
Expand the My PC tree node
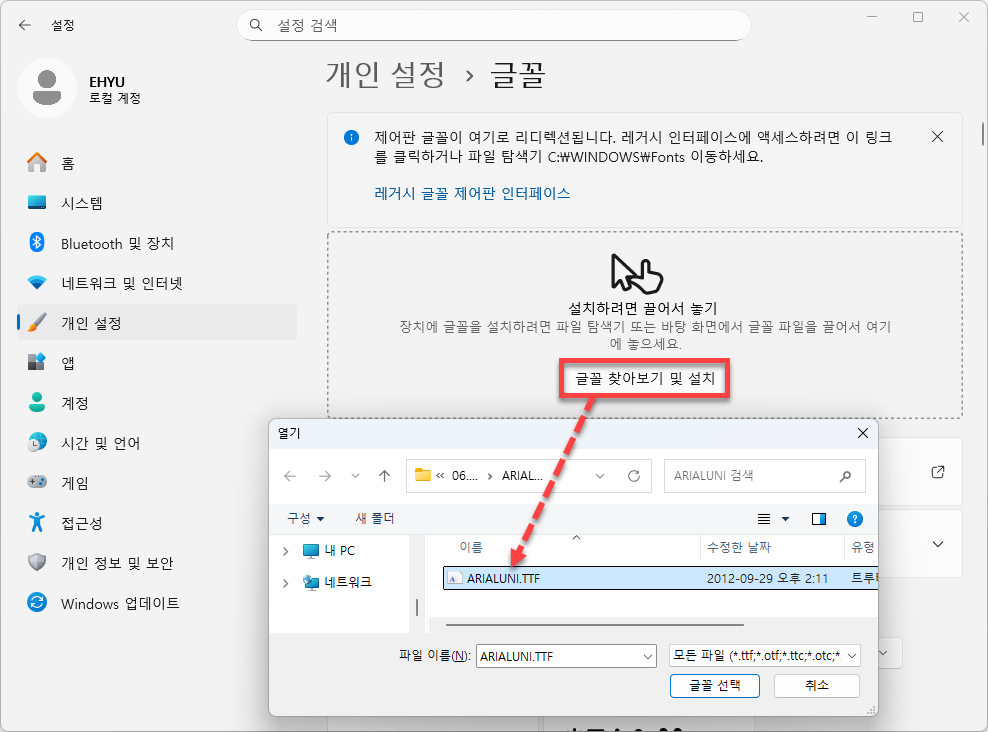click(286, 550)
